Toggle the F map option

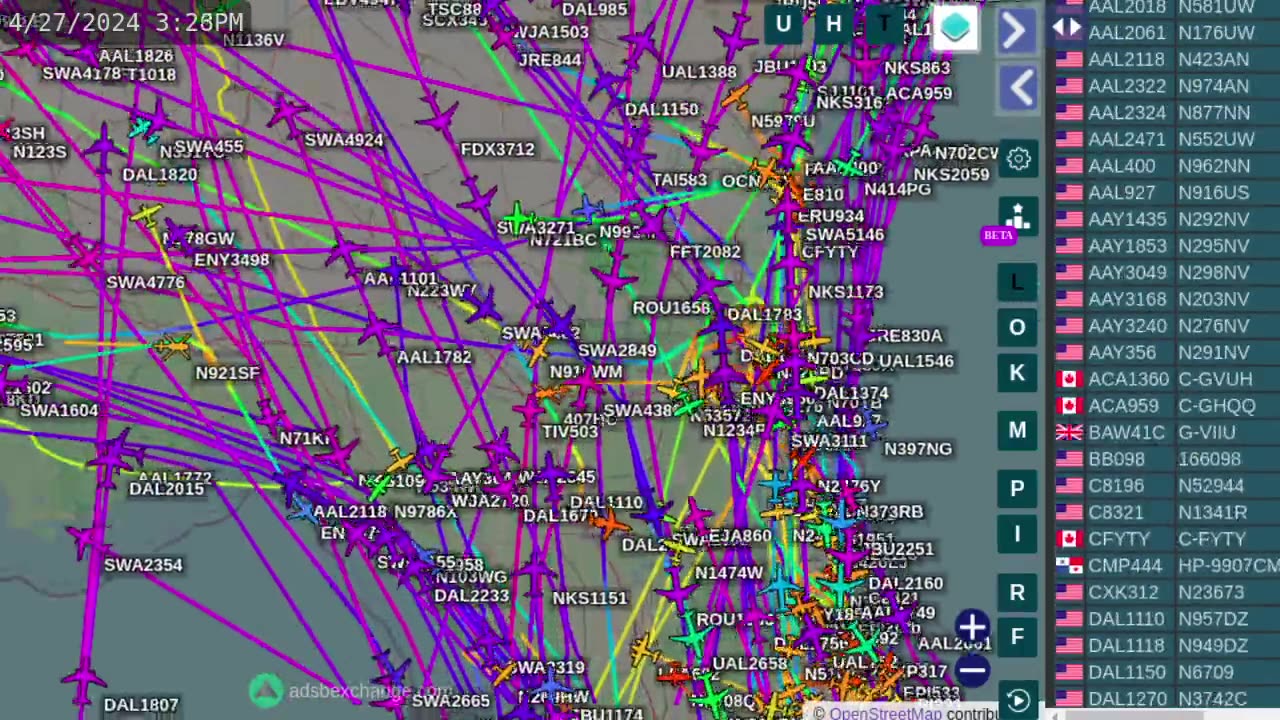click(1017, 637)
